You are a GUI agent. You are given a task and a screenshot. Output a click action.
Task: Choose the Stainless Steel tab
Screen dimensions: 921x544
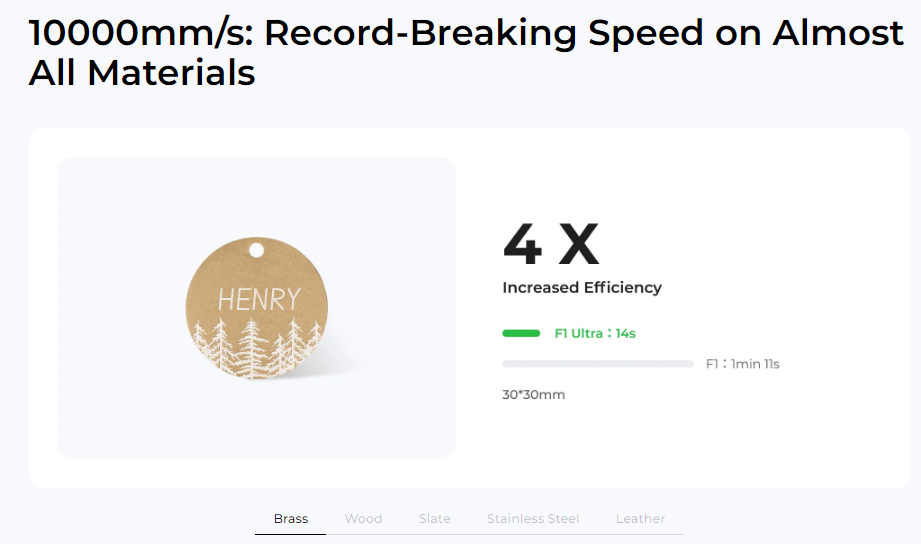(533, 519)
